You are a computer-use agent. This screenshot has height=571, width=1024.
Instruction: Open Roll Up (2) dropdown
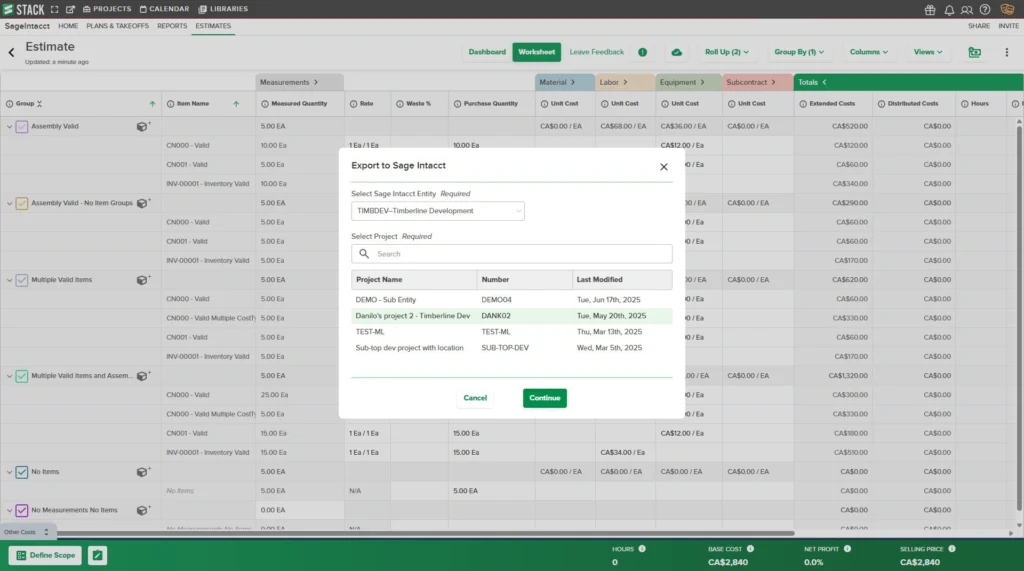click(x=726, y=52)
